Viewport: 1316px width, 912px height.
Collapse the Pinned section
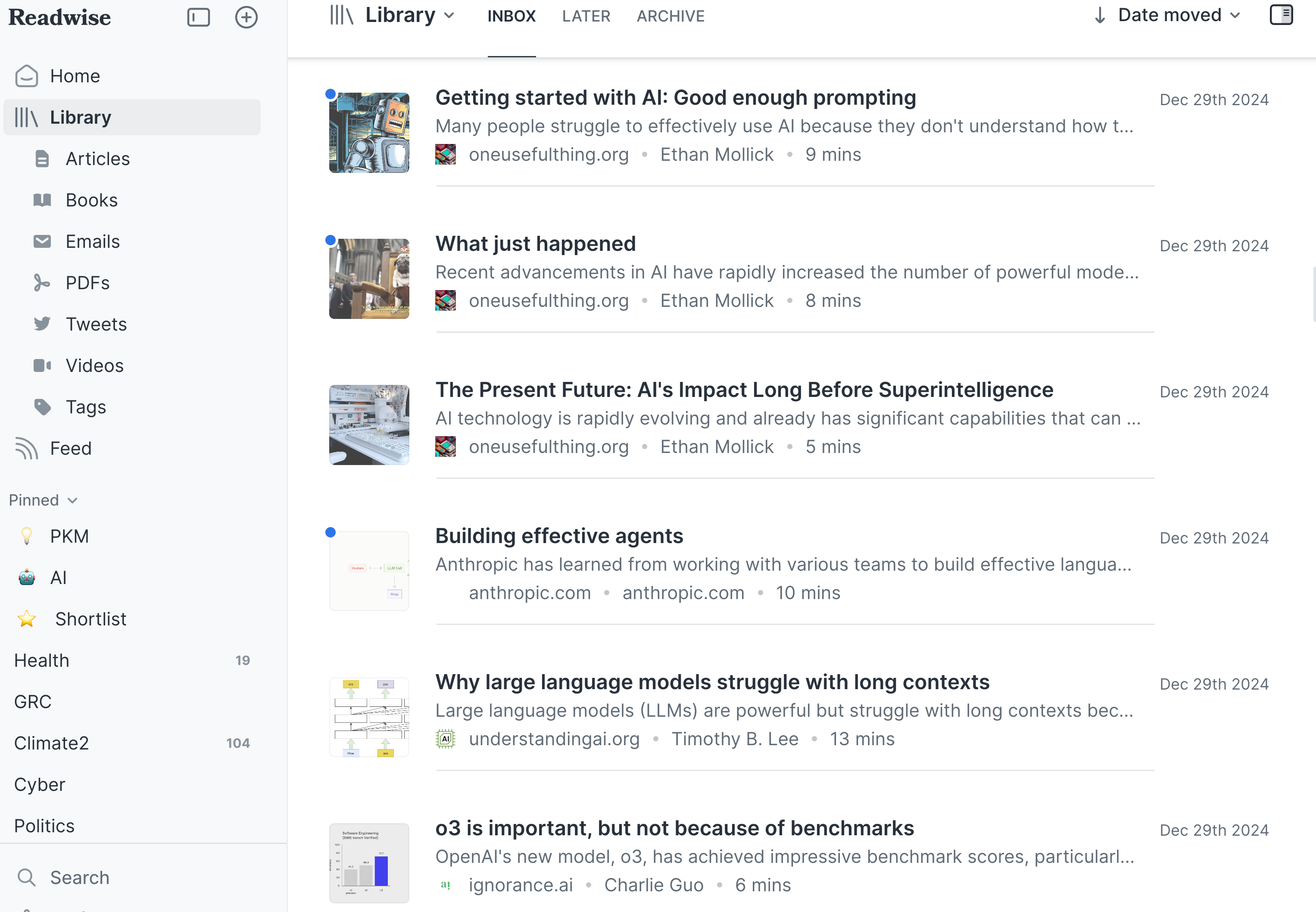click(72, 500)
